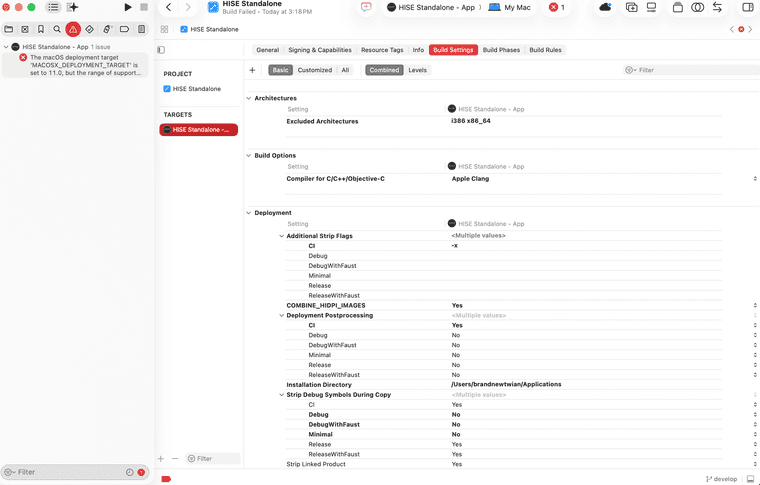760x485 pixels.
Task: Collapse Additional Strip Flags setting
Action: [x=281, y=236]
